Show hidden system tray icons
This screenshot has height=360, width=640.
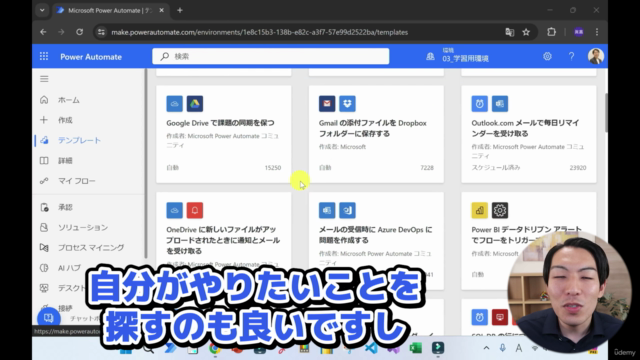coord(486,348)
